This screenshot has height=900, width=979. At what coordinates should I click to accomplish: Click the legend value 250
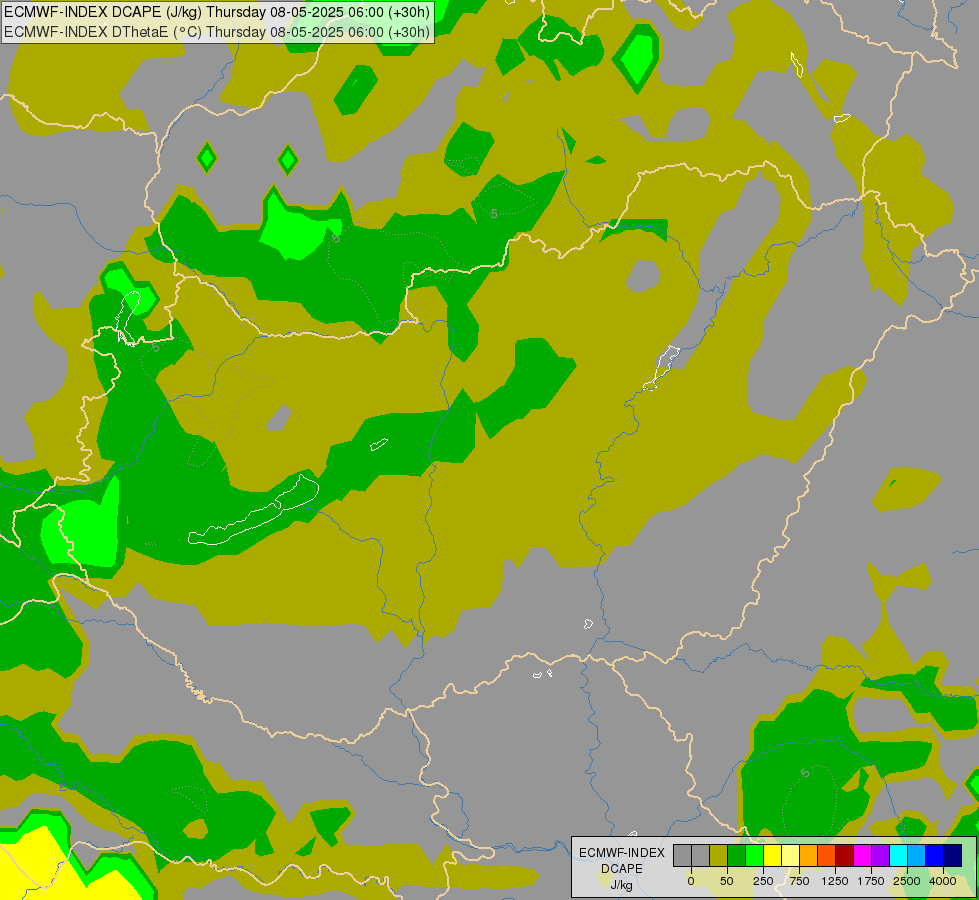pyautogui.click(x=763, y=881)
